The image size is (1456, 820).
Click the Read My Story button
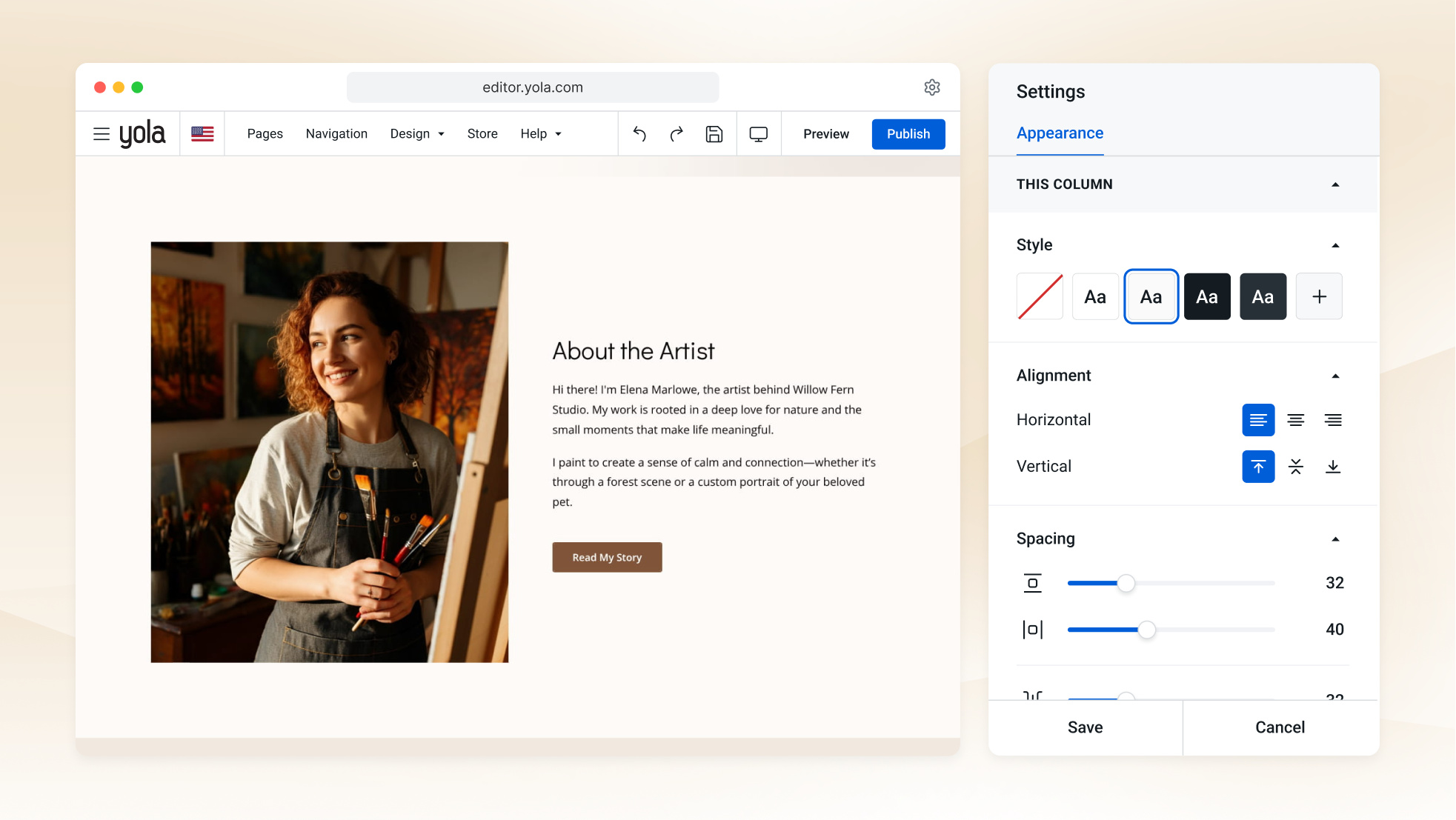pos(607,557)
